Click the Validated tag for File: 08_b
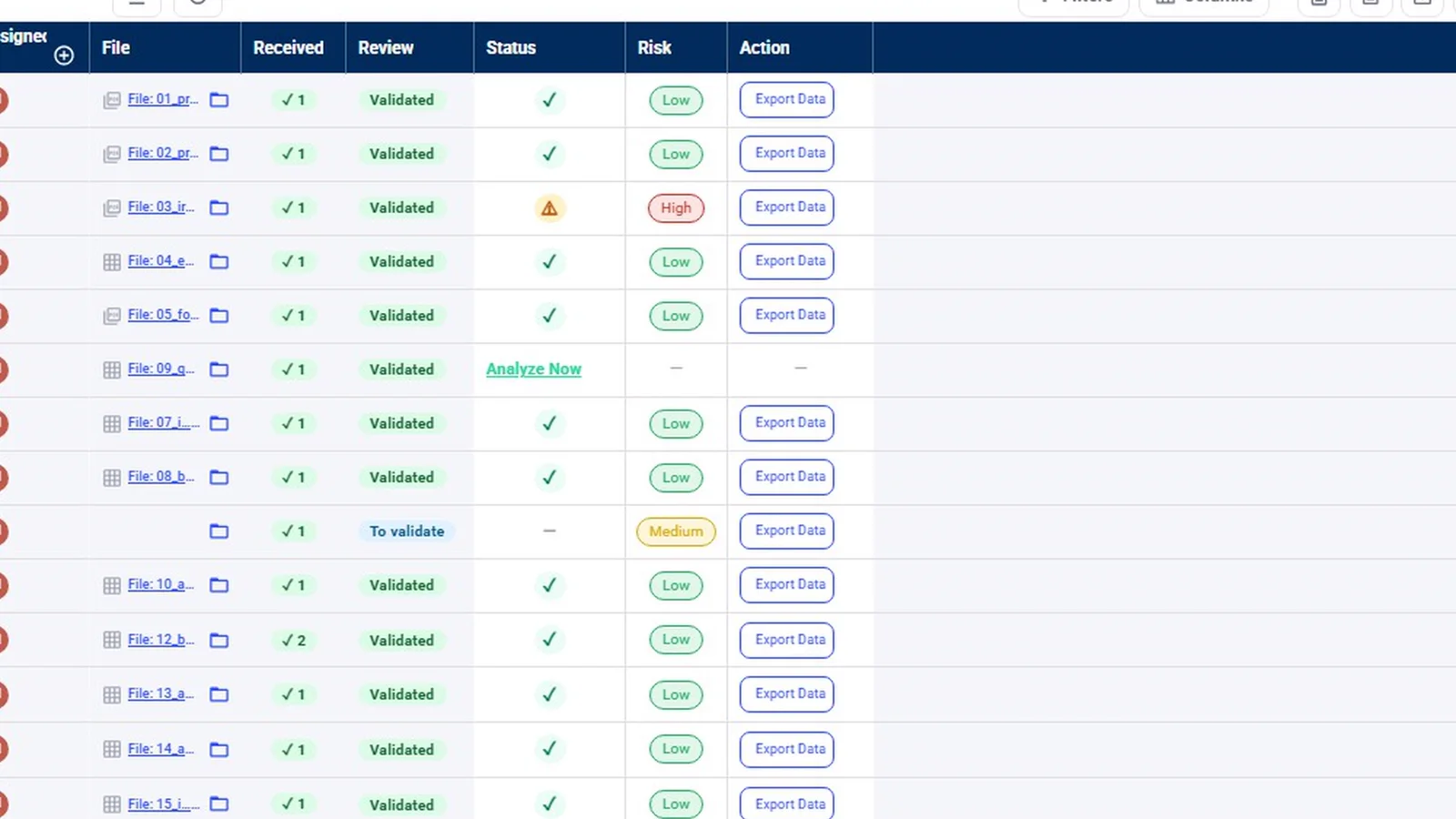Screen dimensions: 1456x819 pyautogui.click(x=401, y=478)
